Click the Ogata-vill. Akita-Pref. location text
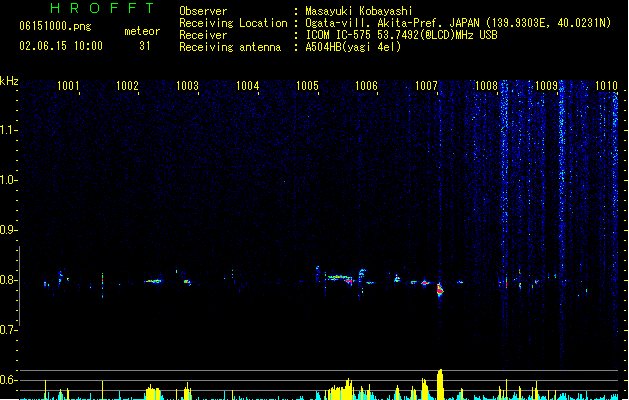 (458, 23)
